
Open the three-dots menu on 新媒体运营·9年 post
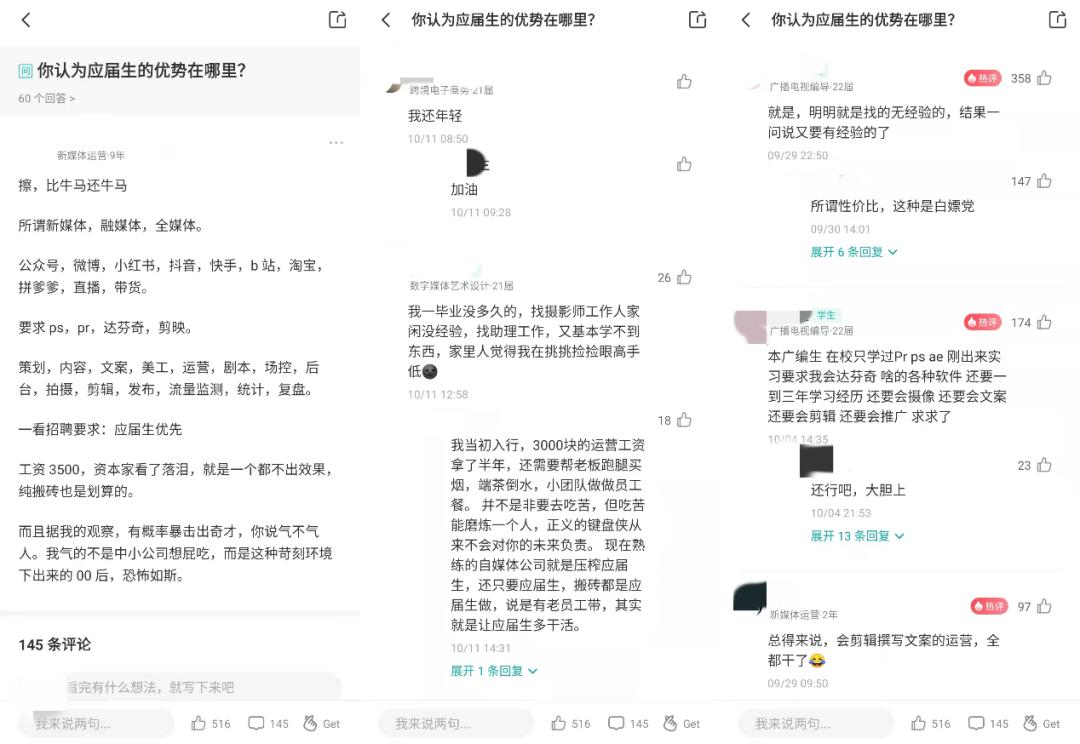[336, 143]
